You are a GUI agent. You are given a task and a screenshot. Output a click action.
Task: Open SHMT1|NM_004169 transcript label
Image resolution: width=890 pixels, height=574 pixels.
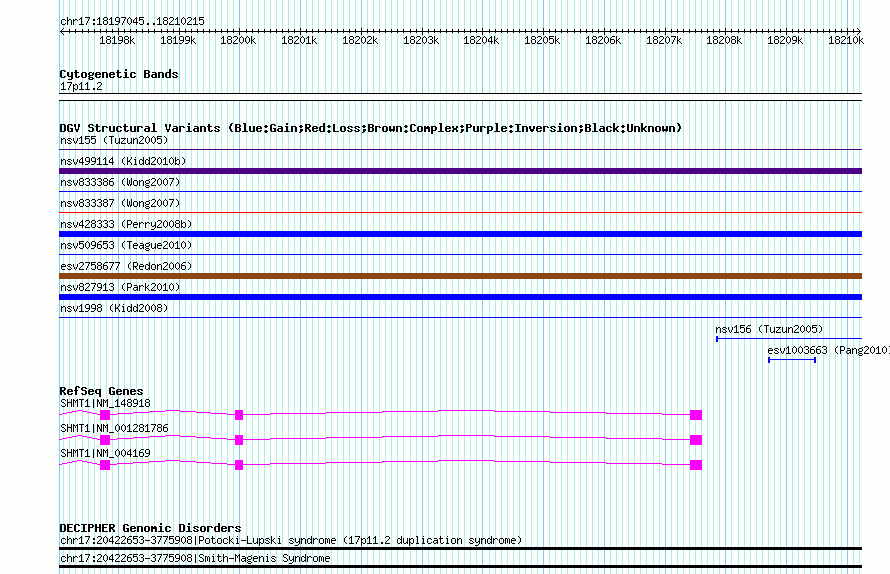pos(106,453)
